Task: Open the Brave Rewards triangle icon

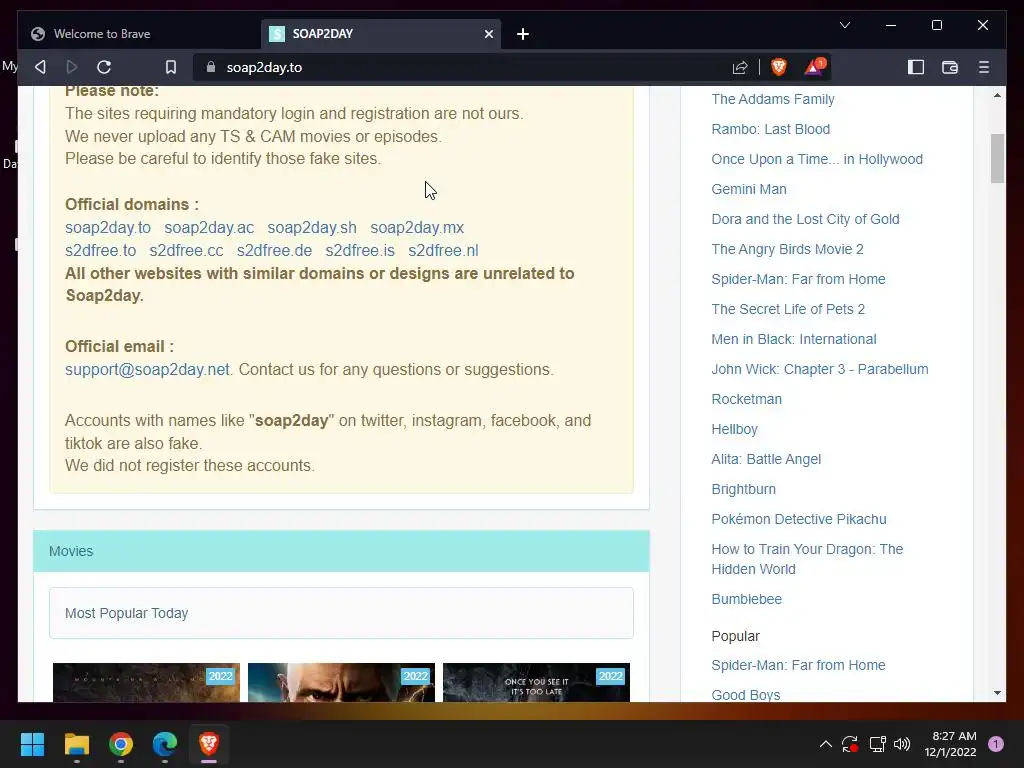Action: click(x=814, y=67)
